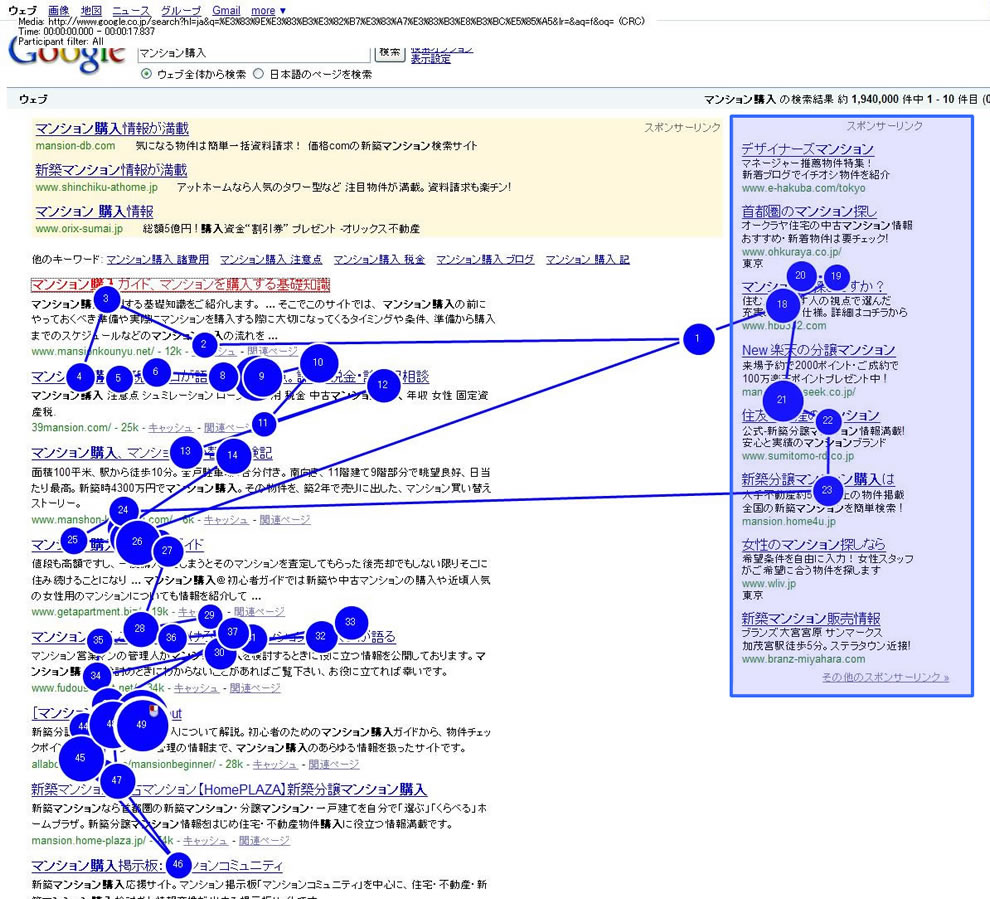
Task: Open 関連ページ for mansionkounyu.net result
Action: tap(272, 352)
